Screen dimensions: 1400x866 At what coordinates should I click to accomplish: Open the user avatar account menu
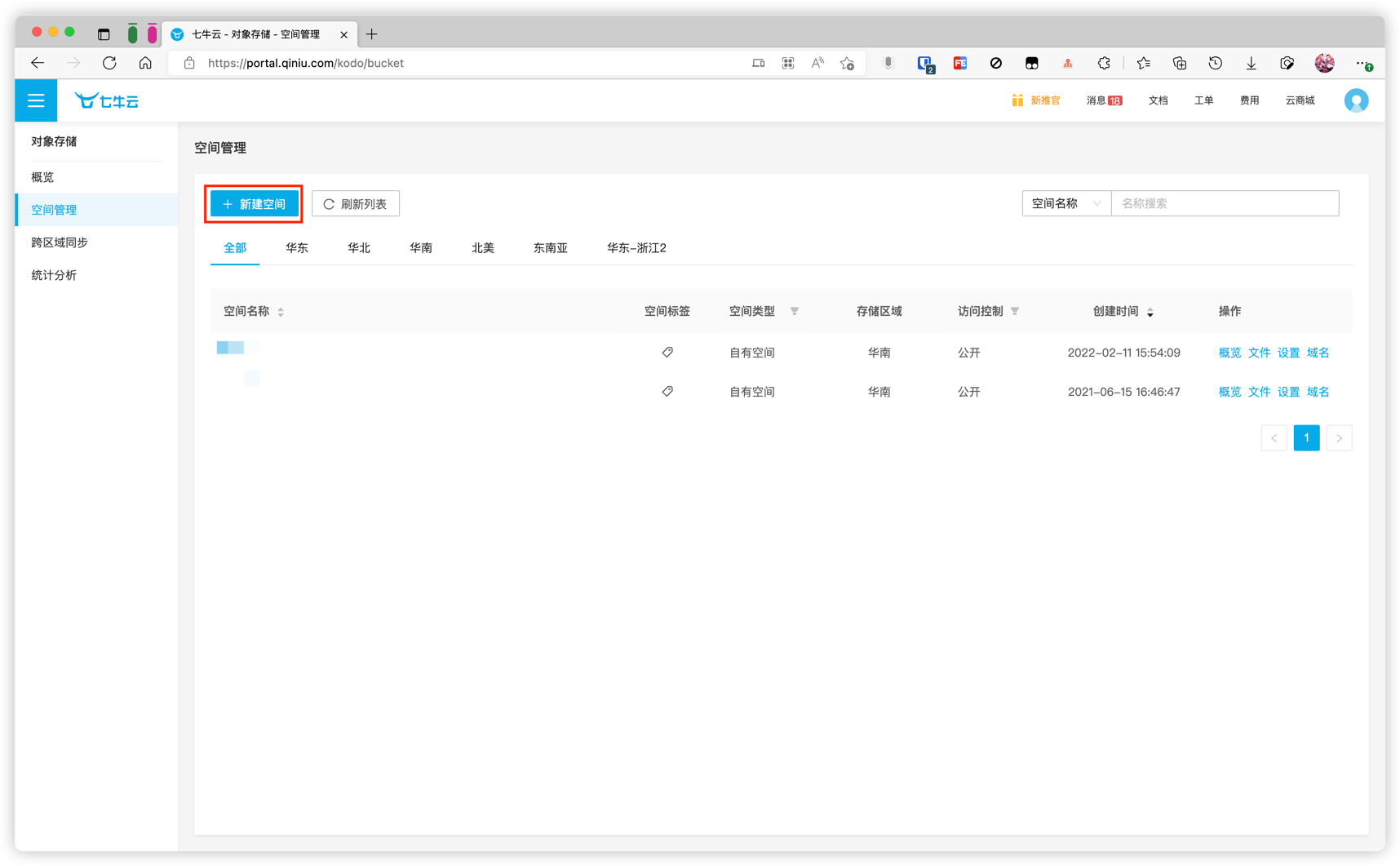1356,100
